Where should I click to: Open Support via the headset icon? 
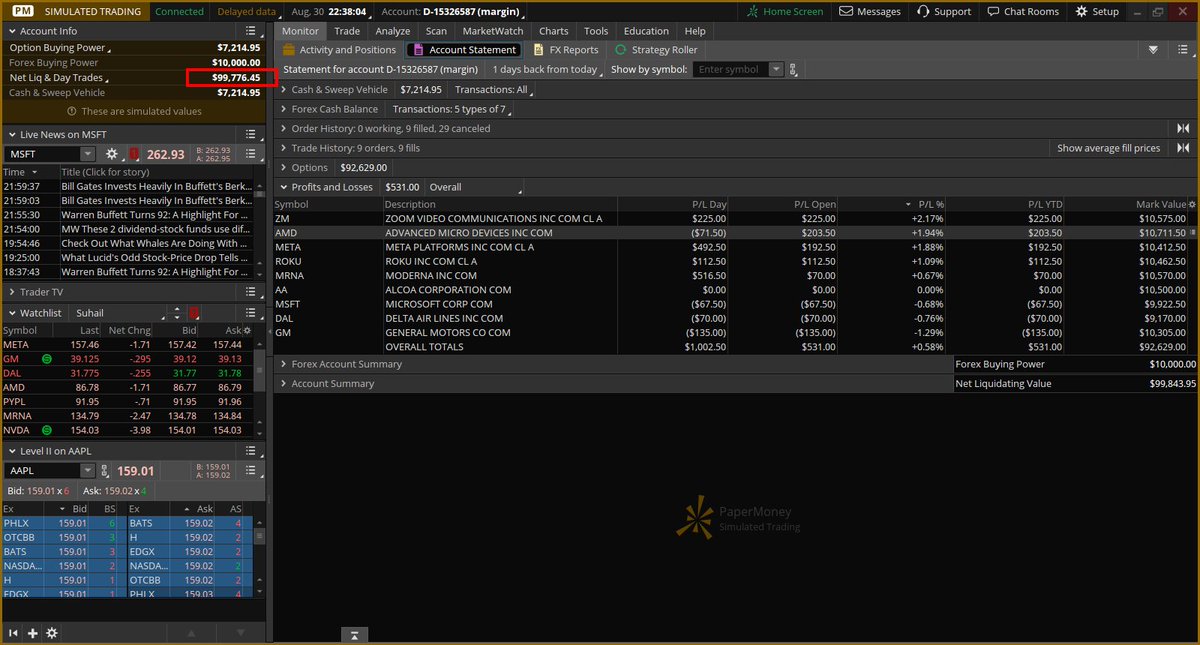[x=922, y=12]
